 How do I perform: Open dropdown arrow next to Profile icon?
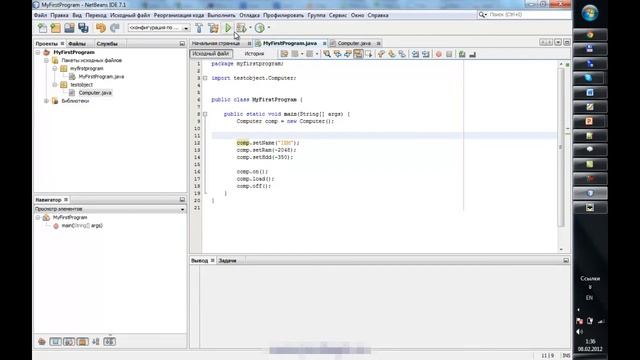click(x=269, y=28)
